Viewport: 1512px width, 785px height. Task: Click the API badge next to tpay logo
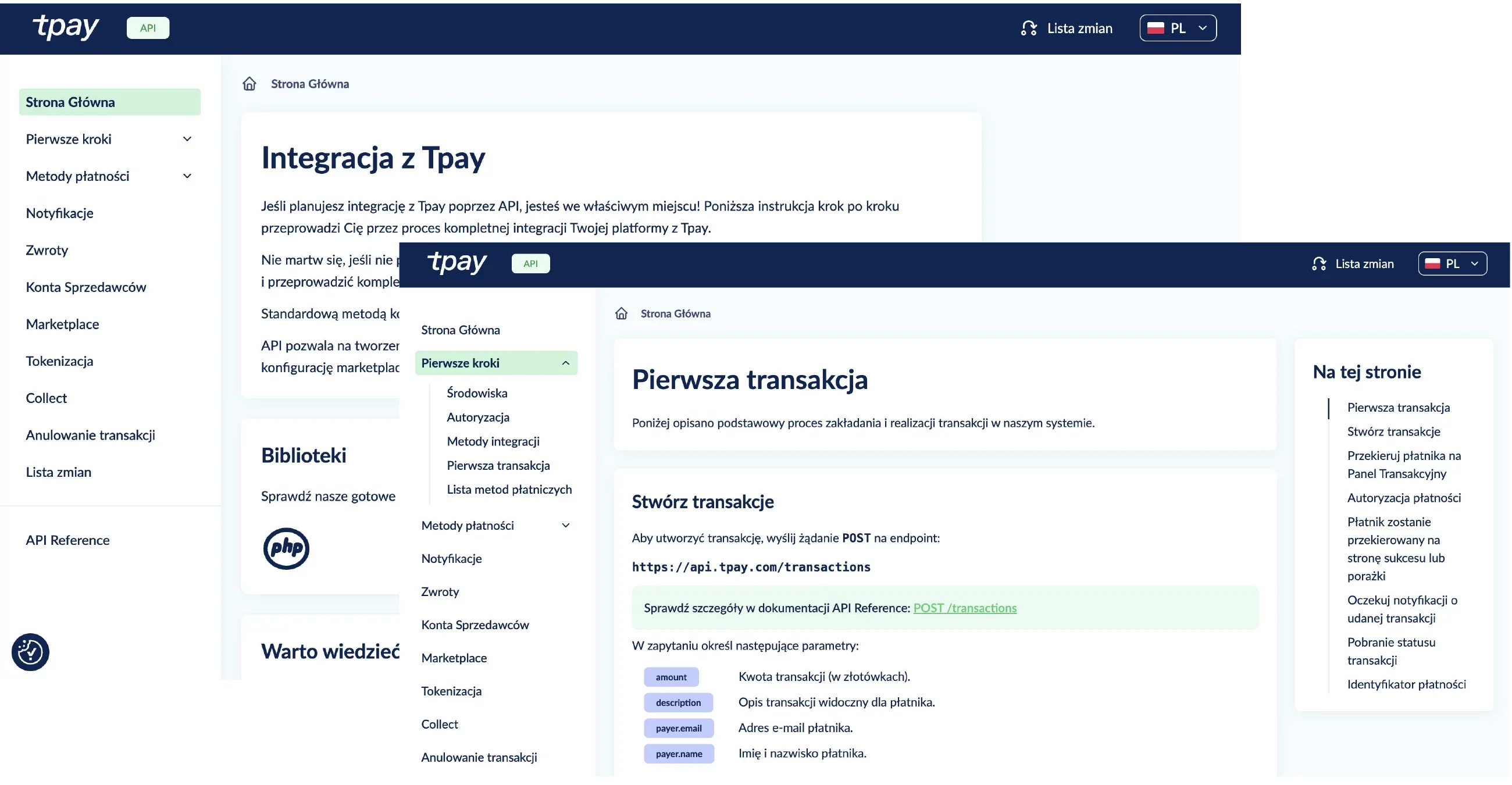coord(147,27)
